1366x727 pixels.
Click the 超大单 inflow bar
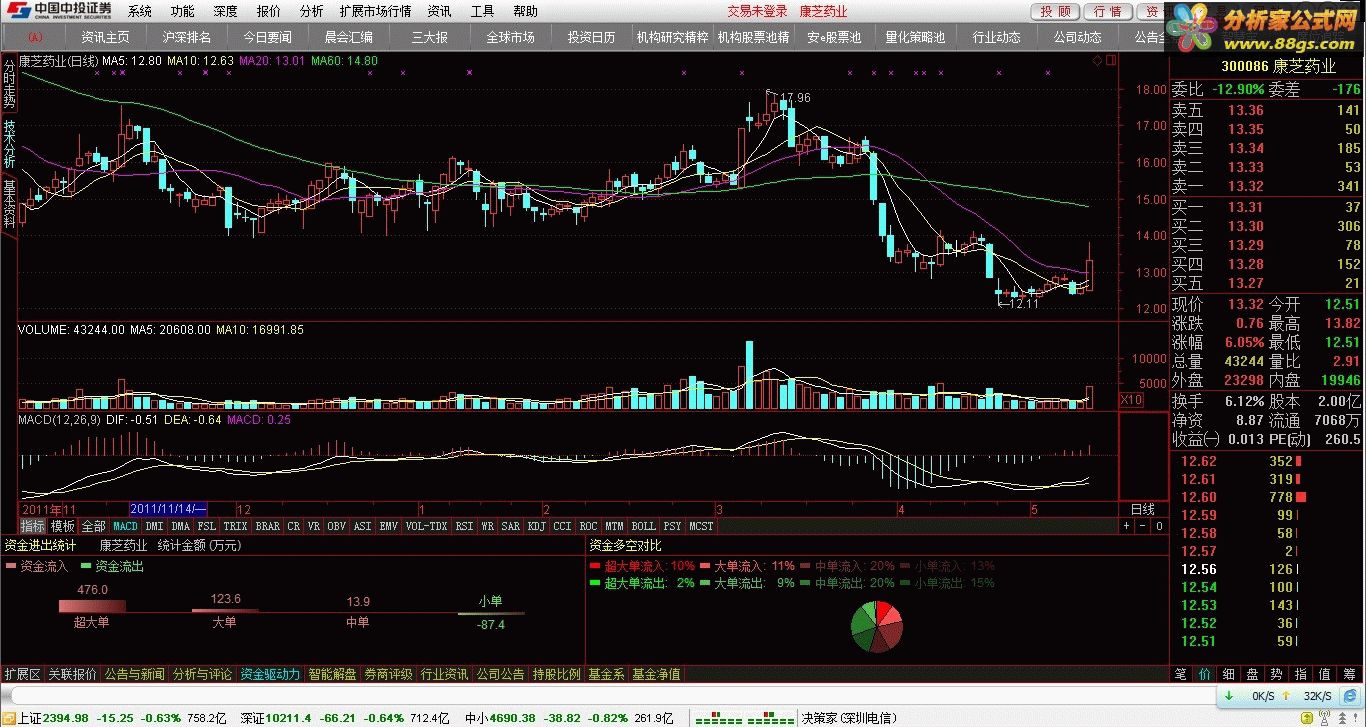coord(91,606)
